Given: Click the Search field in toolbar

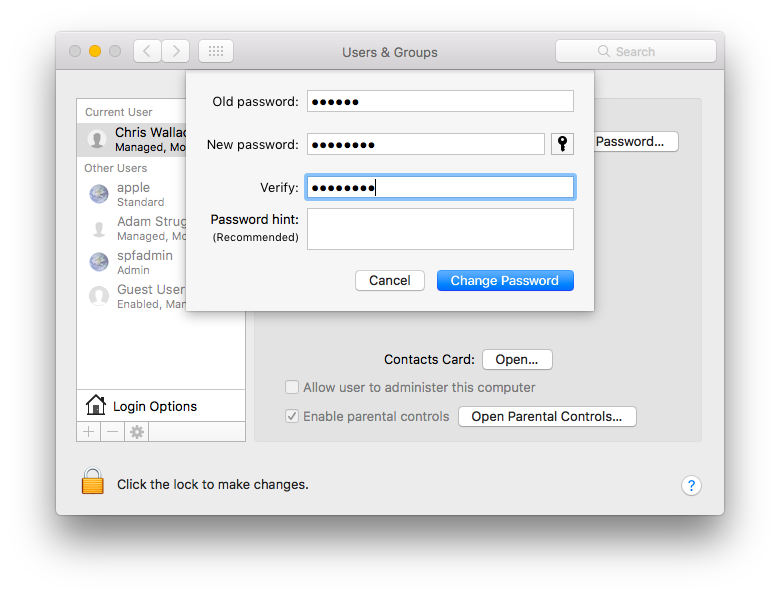Looking at the screenshot, I should click(x=636, y=51).
